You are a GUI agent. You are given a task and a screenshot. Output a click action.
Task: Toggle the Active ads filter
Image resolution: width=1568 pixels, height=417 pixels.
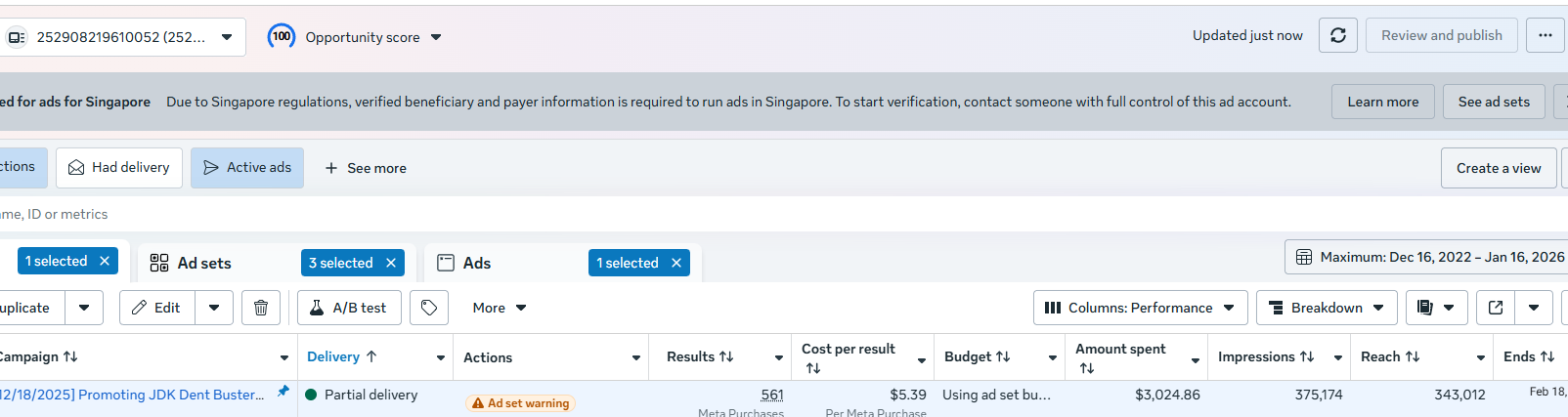tap(247, 168)
